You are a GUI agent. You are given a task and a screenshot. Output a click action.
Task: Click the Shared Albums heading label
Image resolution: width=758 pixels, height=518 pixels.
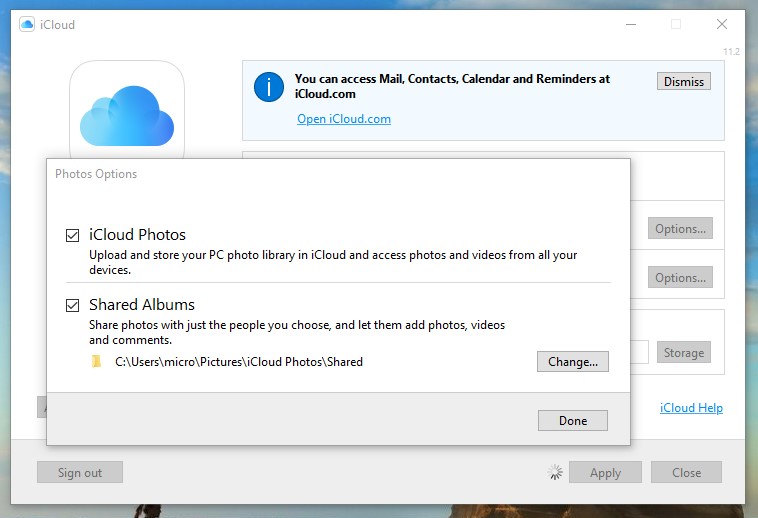click(142, 305)
